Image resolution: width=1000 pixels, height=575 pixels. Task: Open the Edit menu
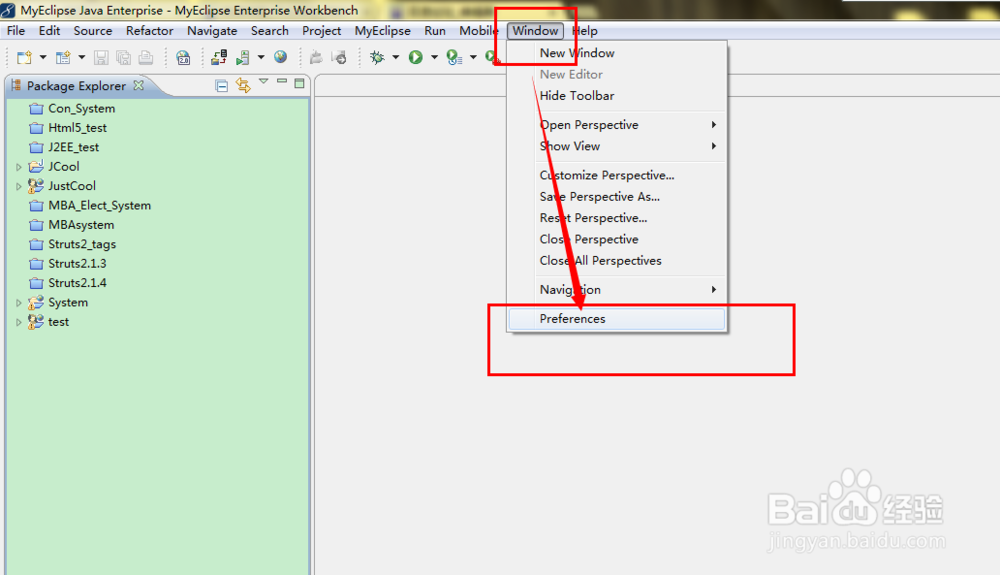tap(49, 31)
